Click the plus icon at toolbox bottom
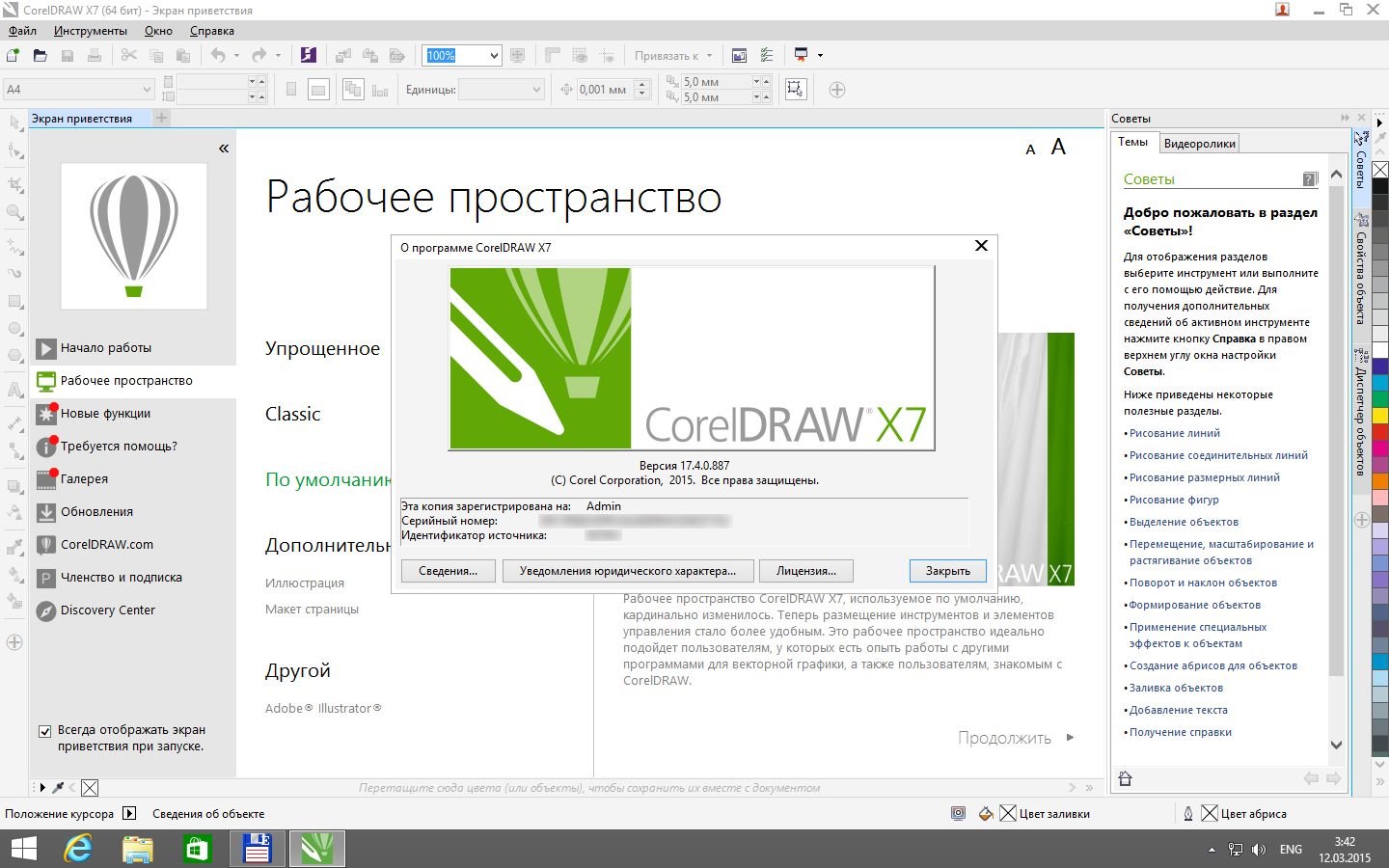The image size is (1389, 868). pyautogui.click(x=14, y=642)
